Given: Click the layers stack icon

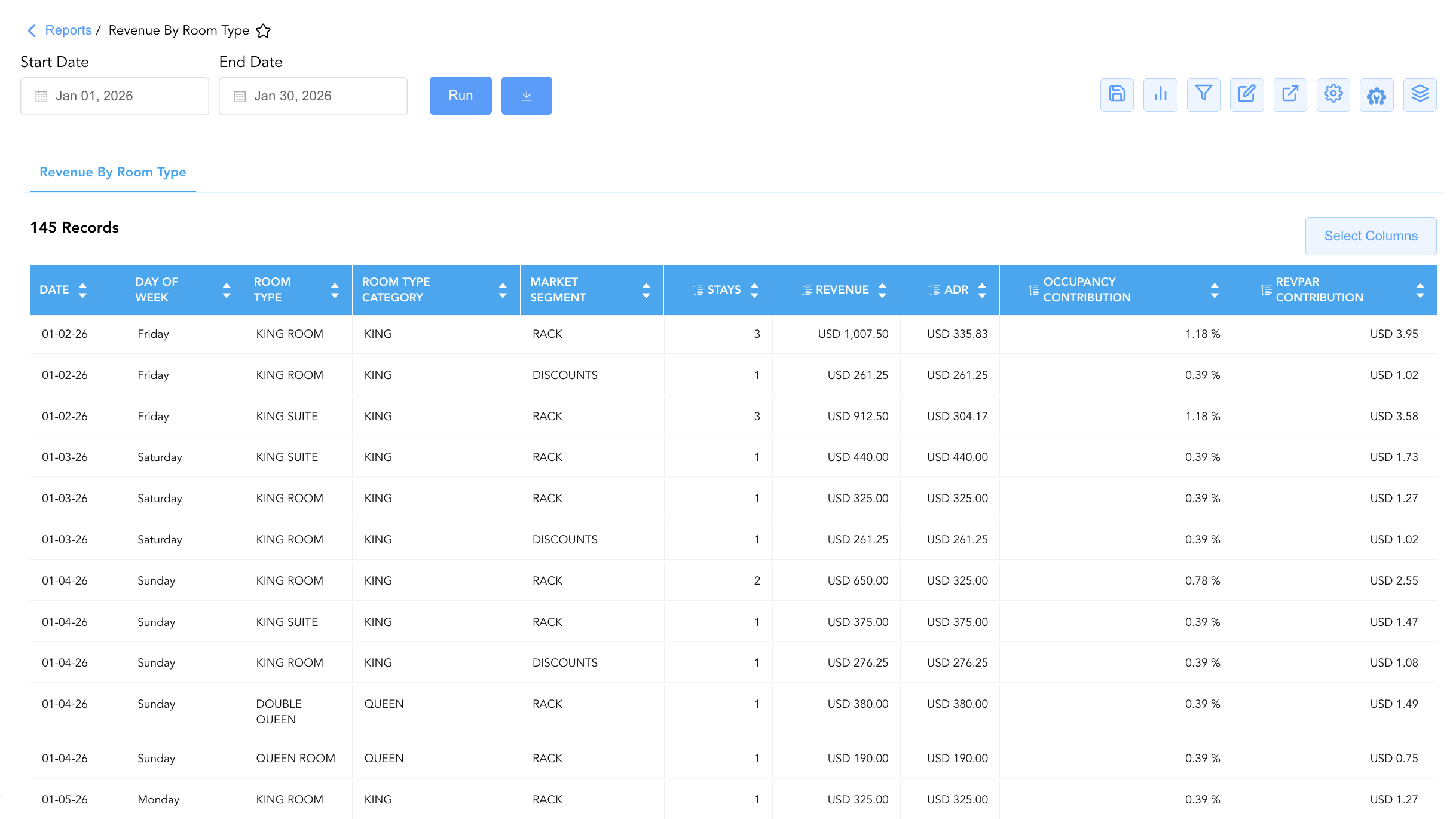Looking at the screenshot, I should 1420,94.
